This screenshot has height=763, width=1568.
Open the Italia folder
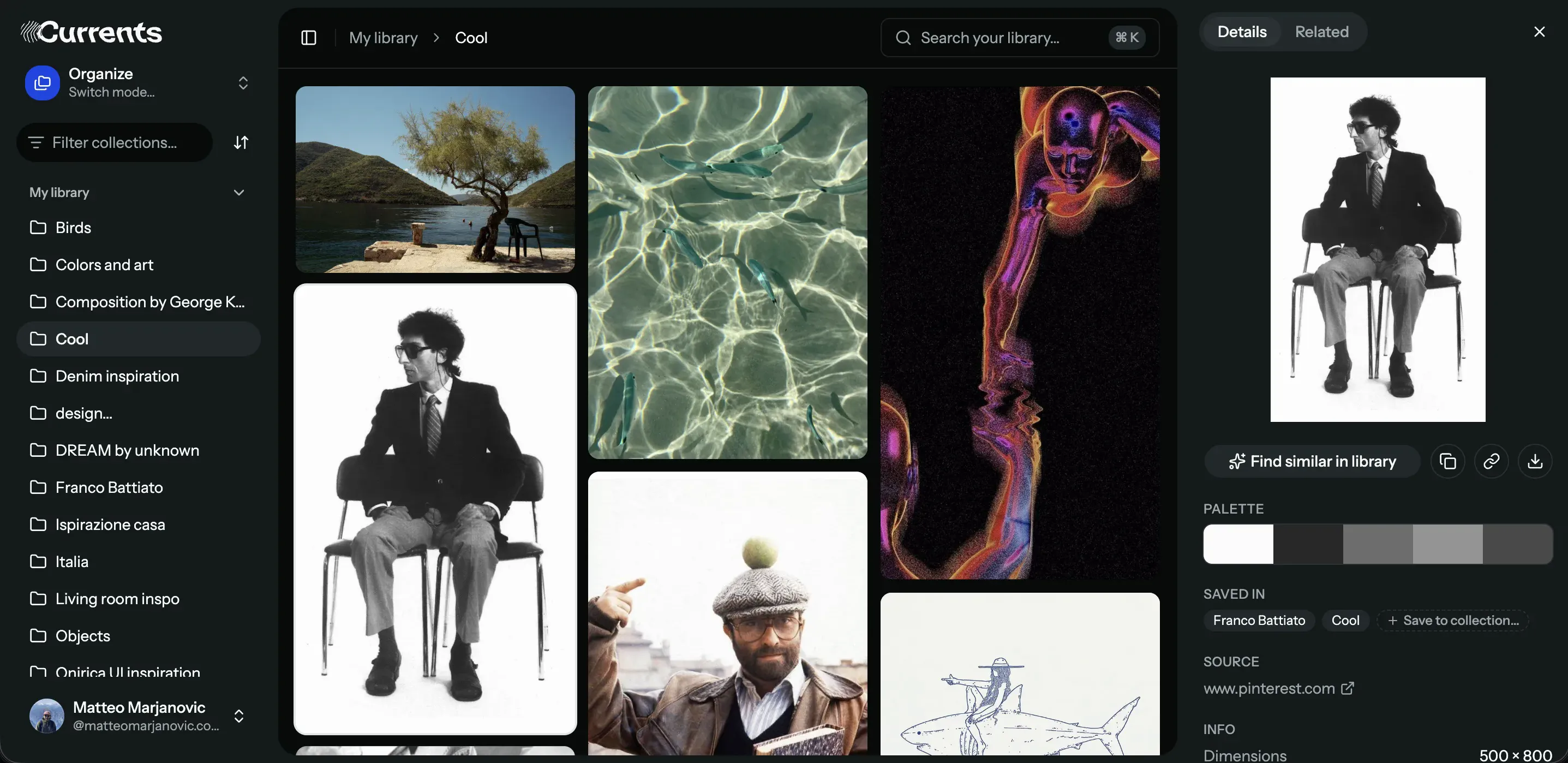[139, 562]
